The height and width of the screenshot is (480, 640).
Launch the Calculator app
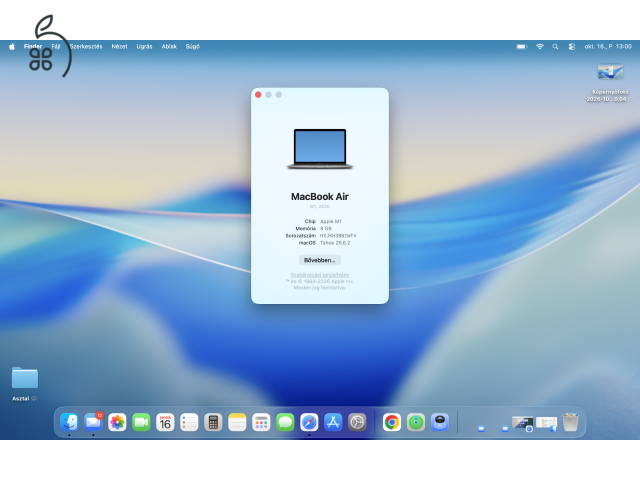coord(213,422)
